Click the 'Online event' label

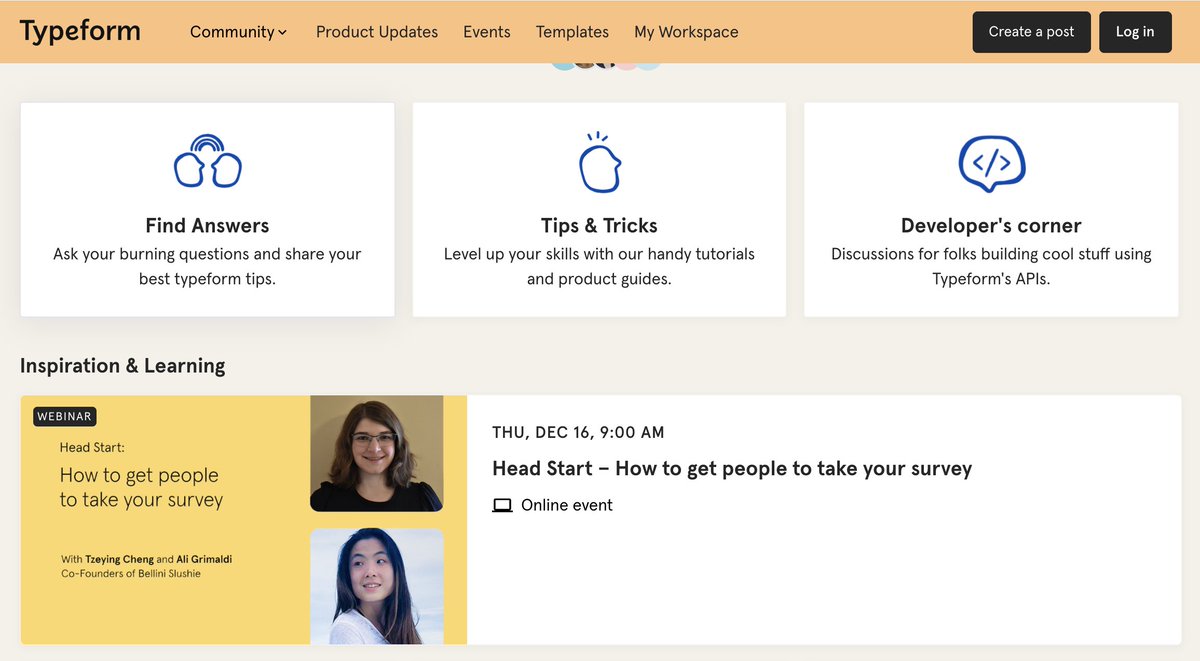[x=567, y=506]
